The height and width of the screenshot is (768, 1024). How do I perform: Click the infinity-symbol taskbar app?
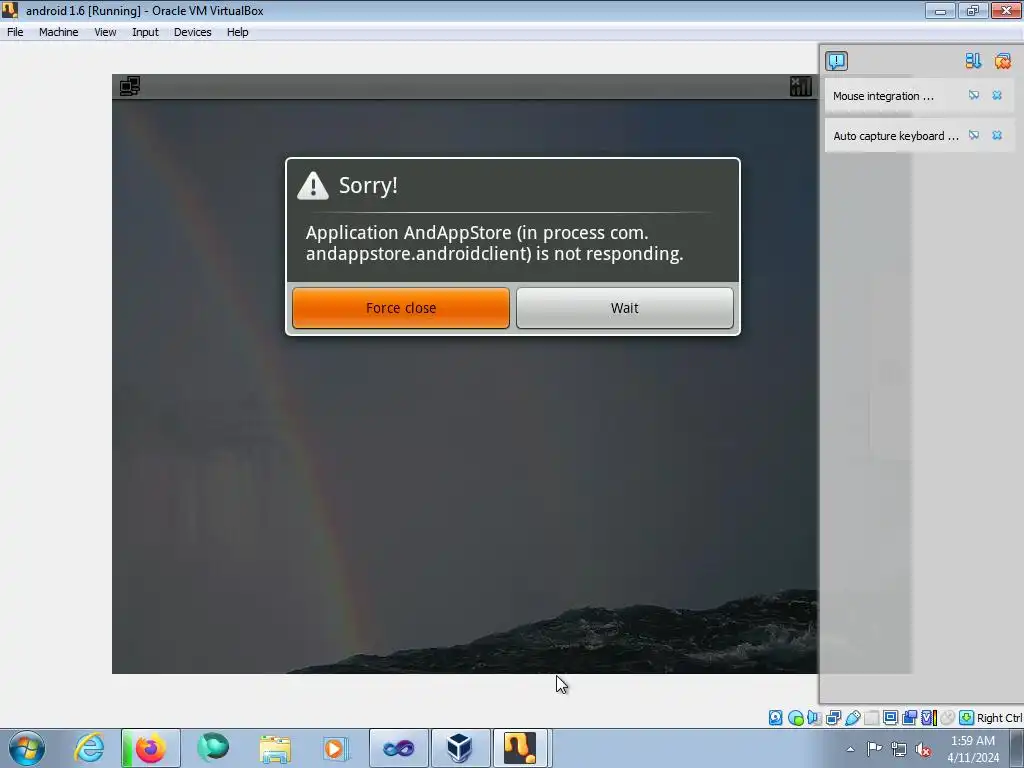click(398, 748)
